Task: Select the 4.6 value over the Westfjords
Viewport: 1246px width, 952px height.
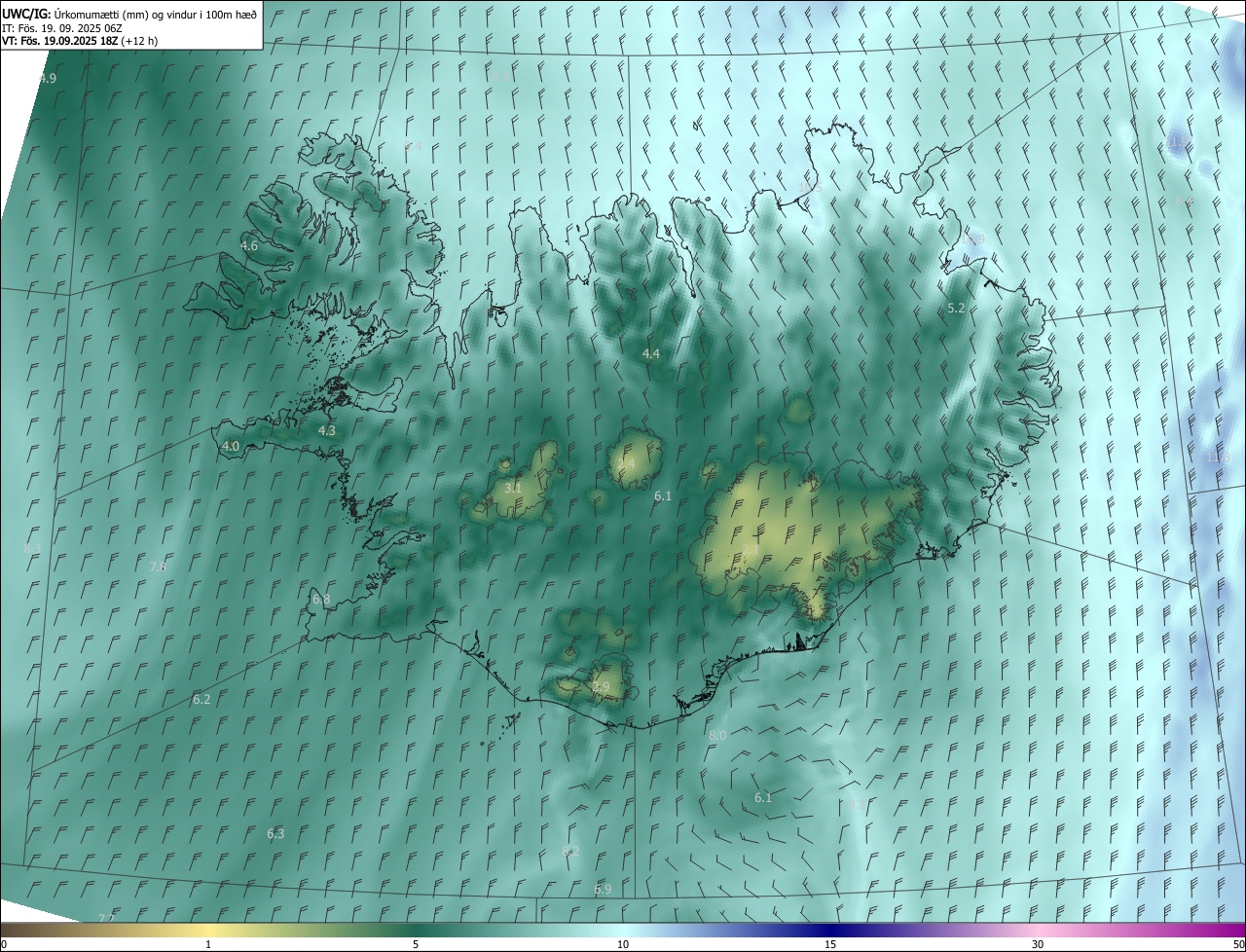Action: (249, 246)
